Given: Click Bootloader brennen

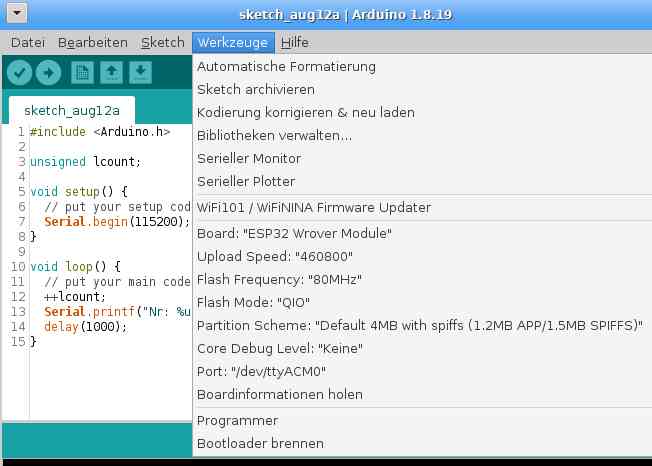Looking at the screenshot, I should 422,444.
